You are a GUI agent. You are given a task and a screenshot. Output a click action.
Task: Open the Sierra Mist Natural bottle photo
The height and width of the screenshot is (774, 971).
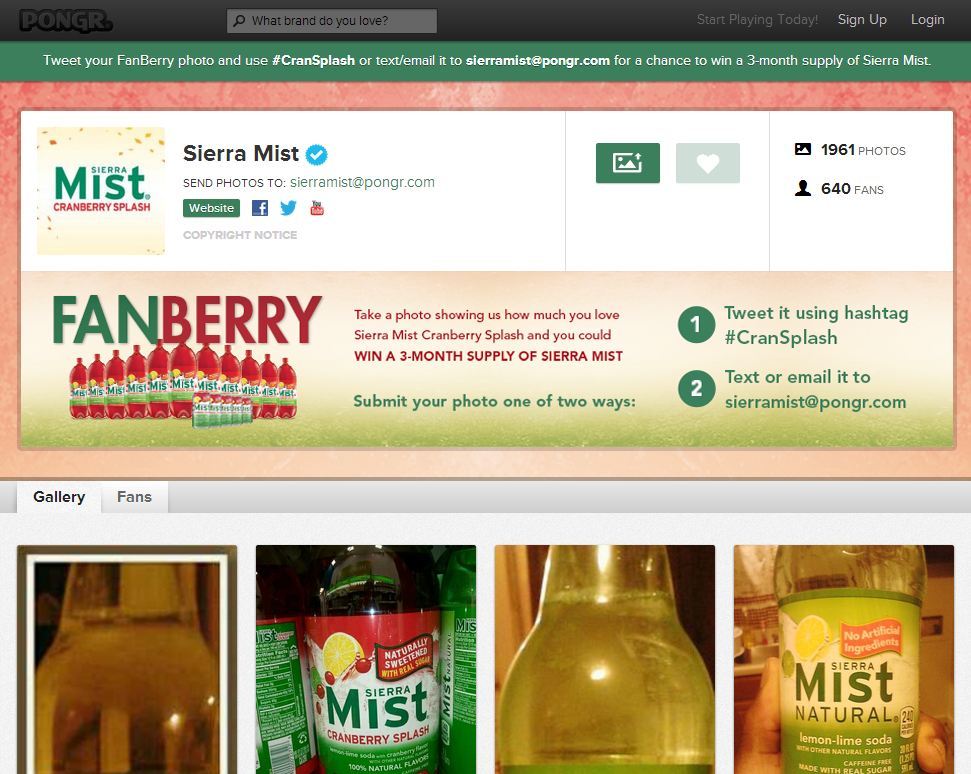844,659
